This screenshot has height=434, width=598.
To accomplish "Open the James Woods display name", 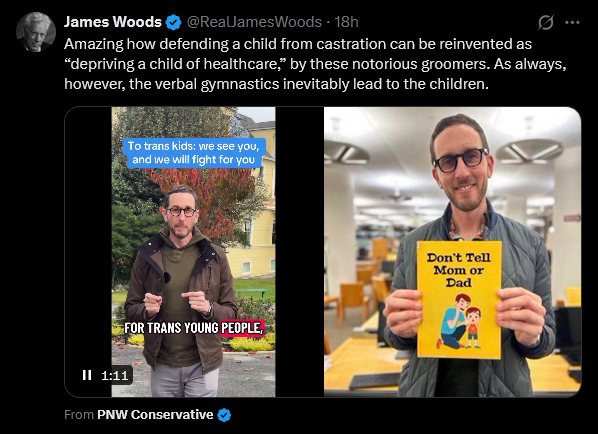I will (113, 22).
